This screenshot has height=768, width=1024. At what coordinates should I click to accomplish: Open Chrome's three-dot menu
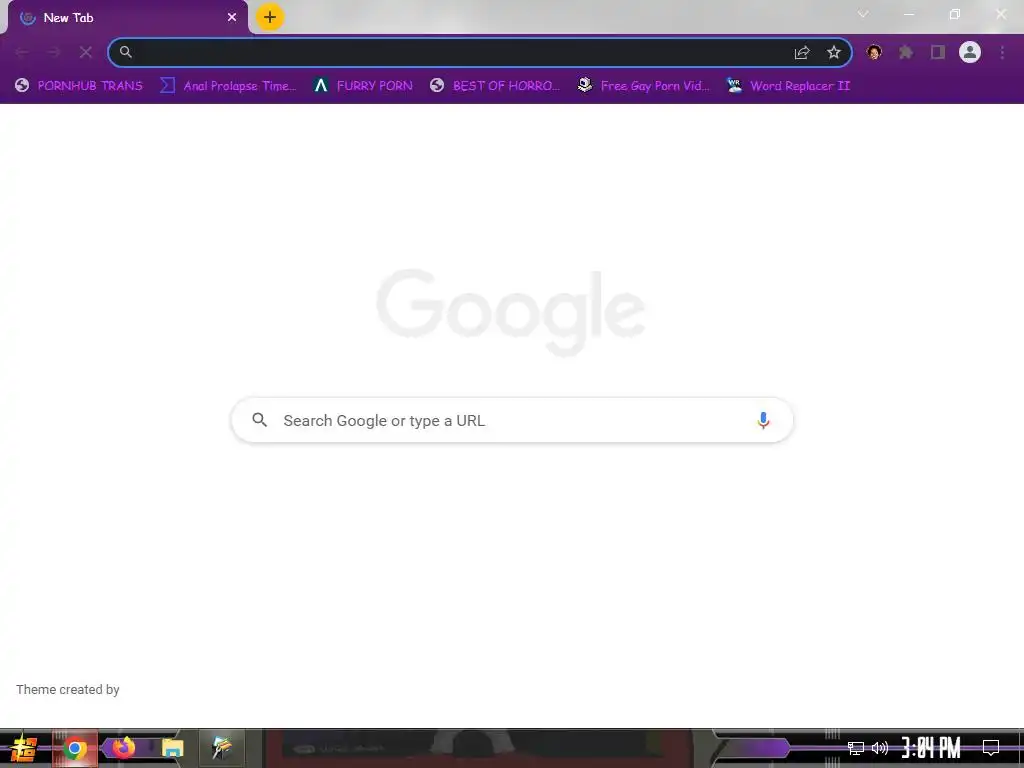pos(1002,52)
